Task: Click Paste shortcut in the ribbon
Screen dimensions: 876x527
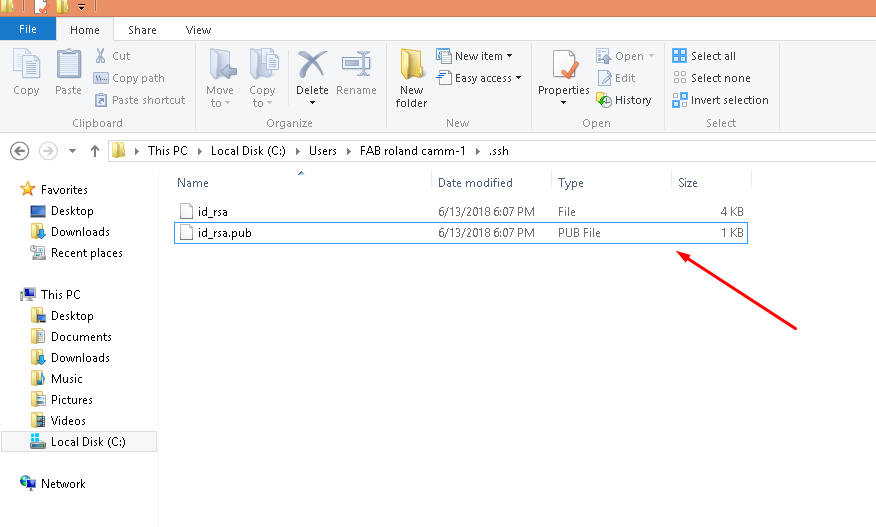Action: coord(140,100)
